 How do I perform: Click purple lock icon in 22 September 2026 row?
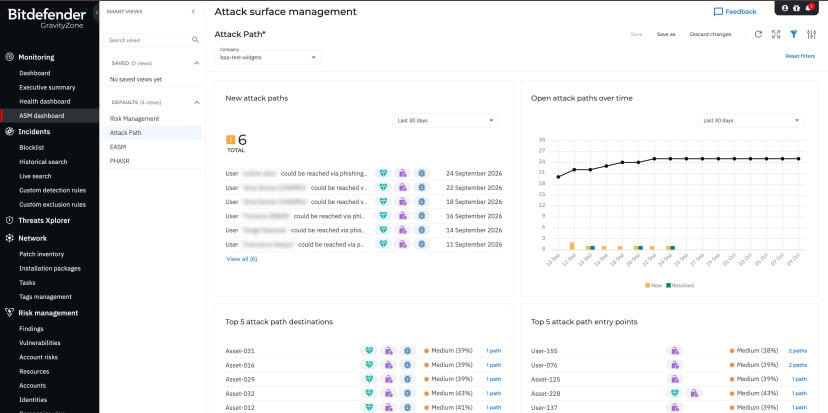tap(402, 187)
